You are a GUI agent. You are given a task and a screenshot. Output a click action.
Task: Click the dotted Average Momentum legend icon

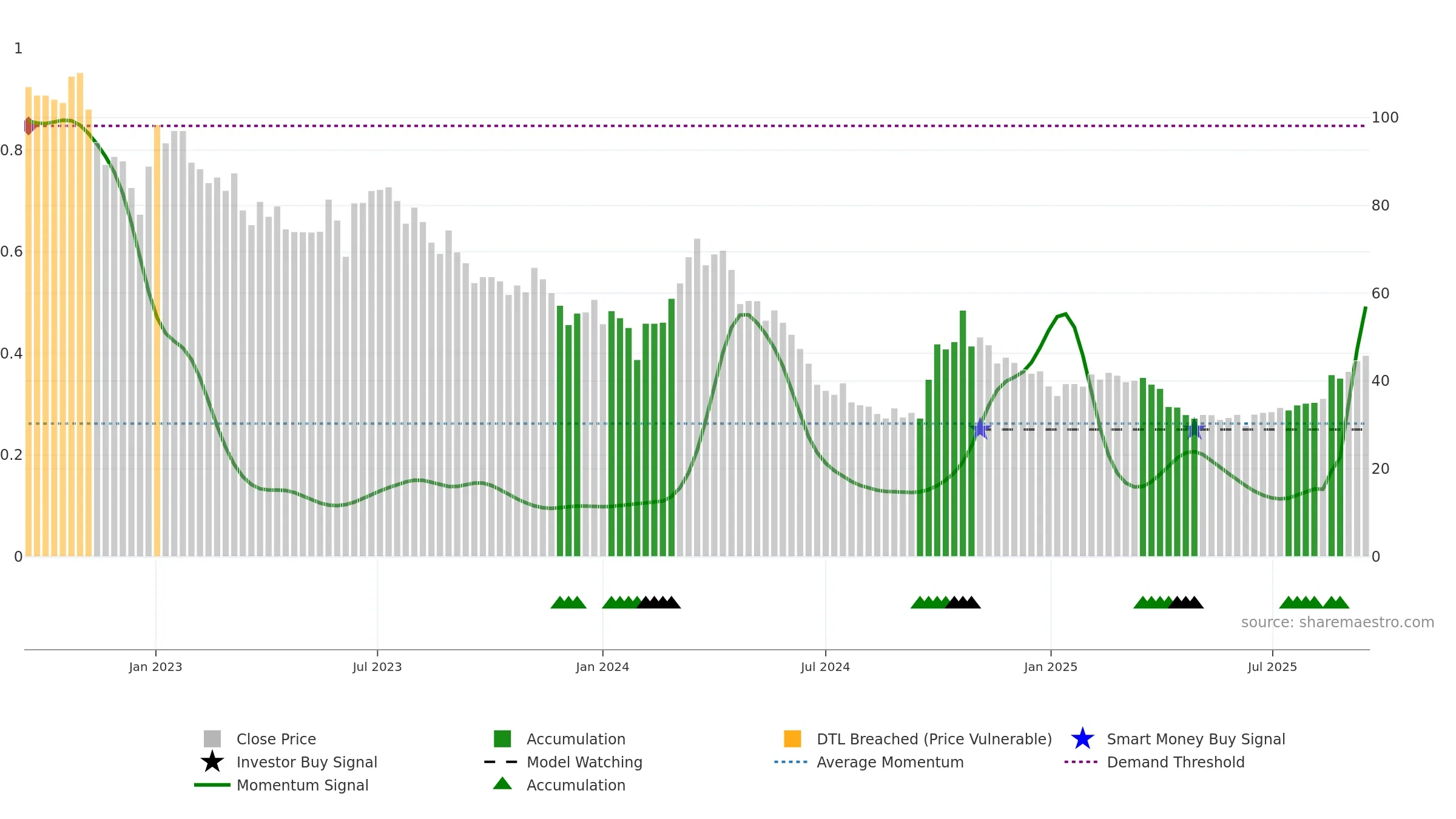pyautogui.click(x=791, y=761)
